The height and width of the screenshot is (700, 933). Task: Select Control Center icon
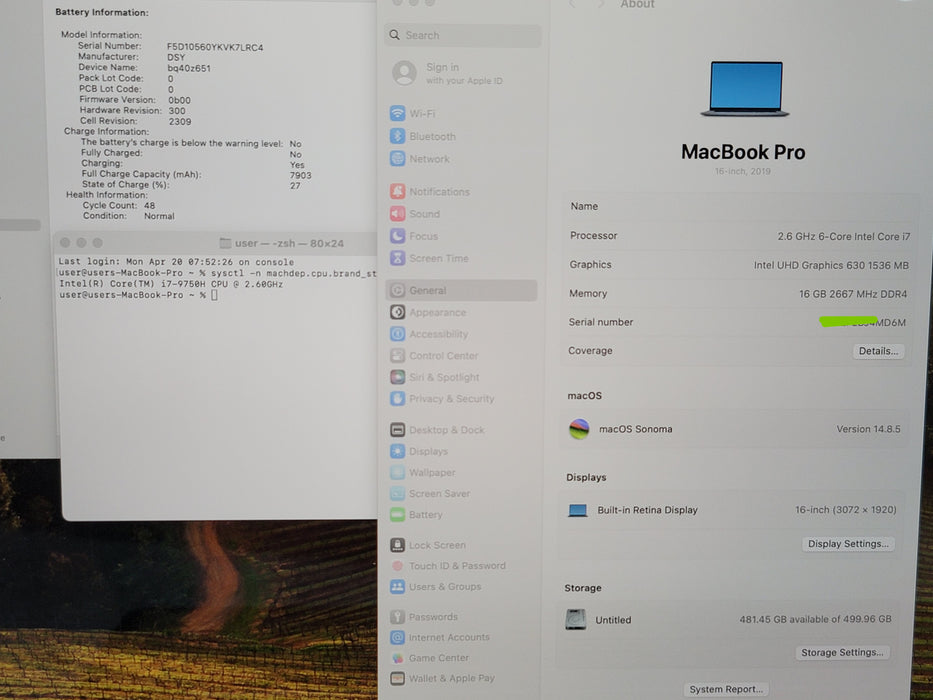click(397, 355)
